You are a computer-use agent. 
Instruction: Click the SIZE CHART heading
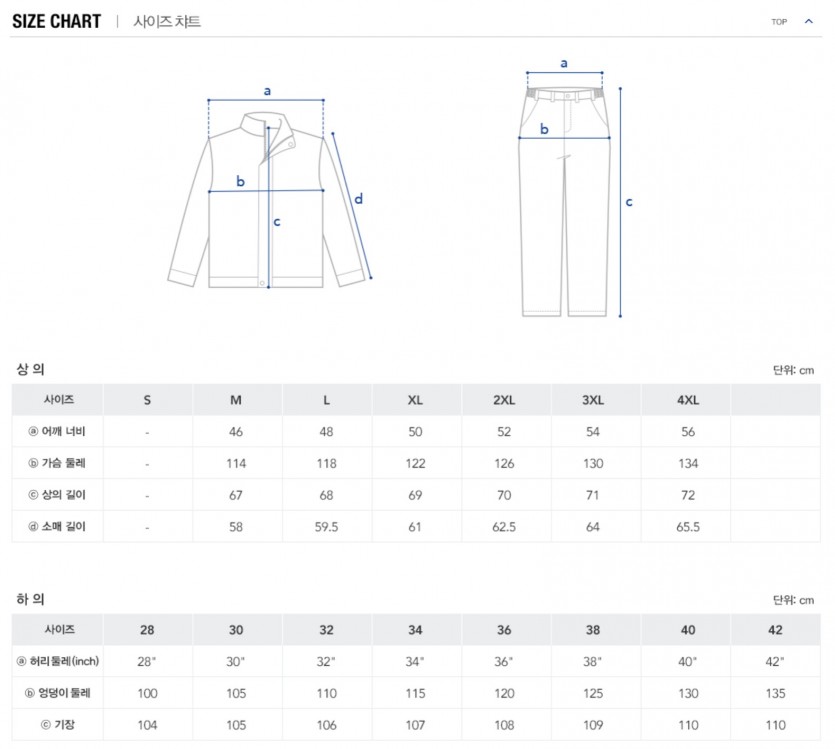[57, 21]
